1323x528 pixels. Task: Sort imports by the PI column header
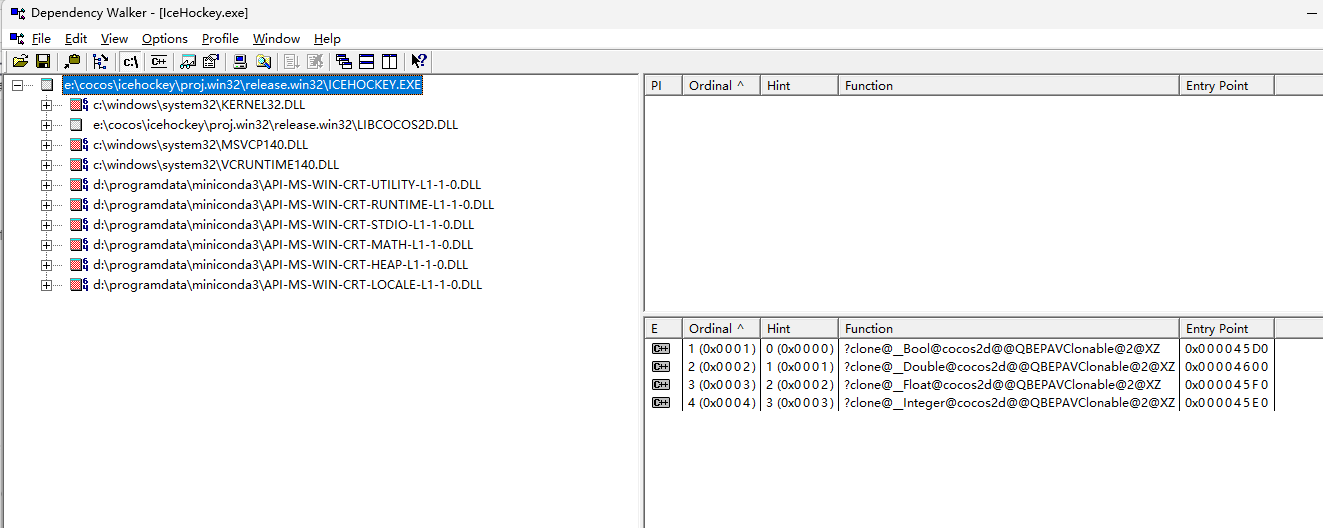coord(662,86)
